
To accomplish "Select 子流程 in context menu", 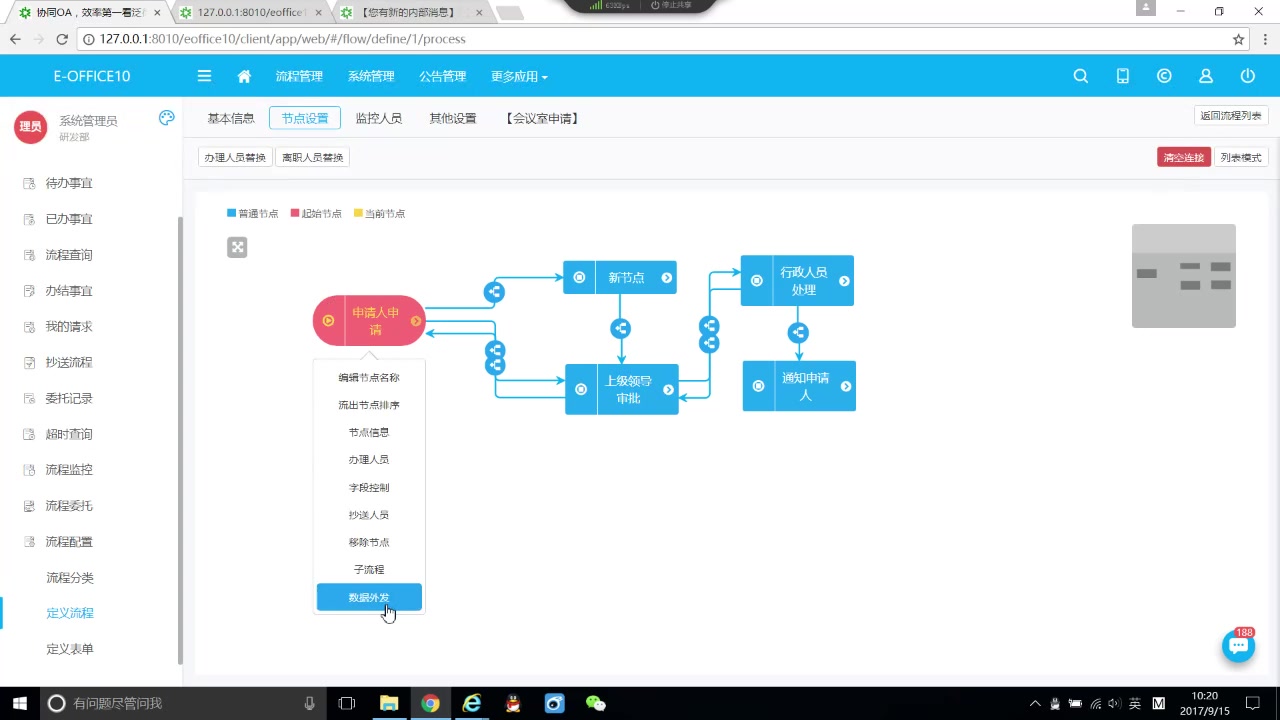I will pyautogui.click(x=369, y=569).
